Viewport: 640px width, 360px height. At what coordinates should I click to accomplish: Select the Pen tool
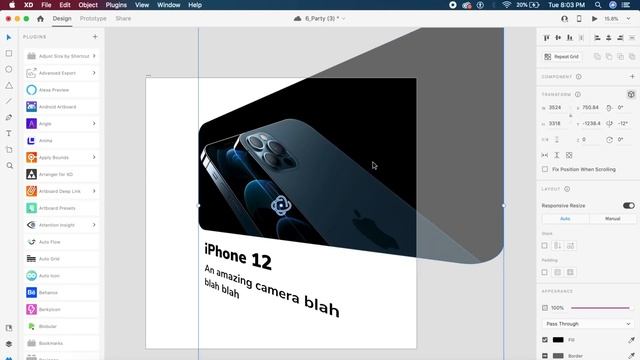coord(9,118)
